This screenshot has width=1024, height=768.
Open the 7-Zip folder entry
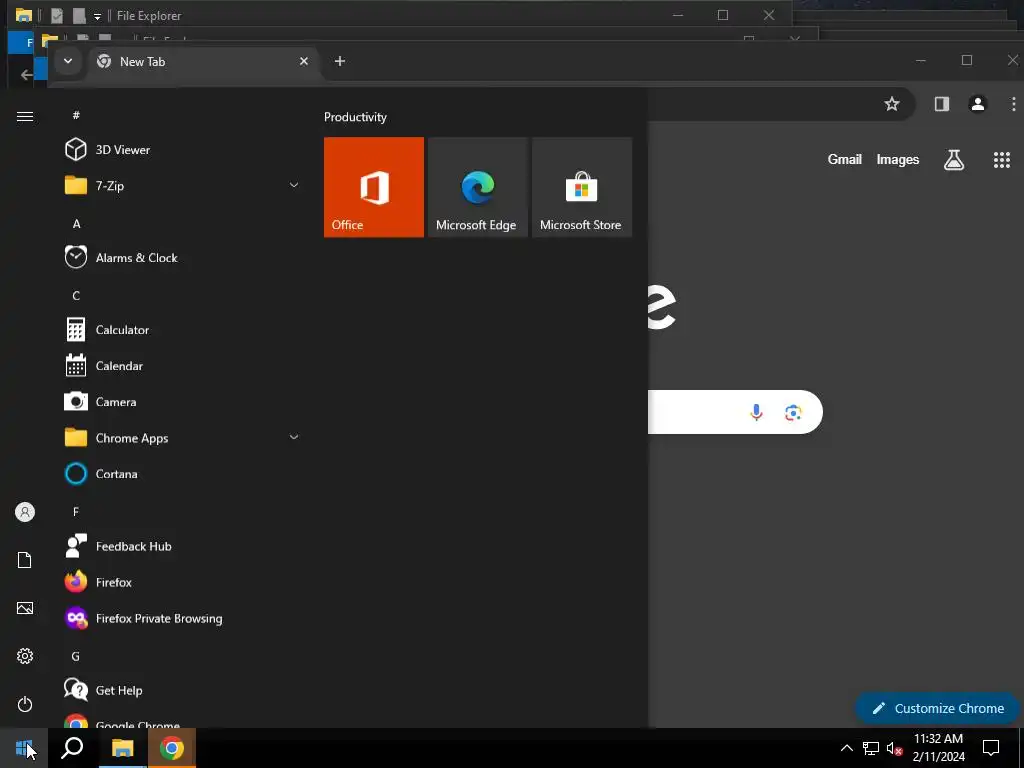183,185
